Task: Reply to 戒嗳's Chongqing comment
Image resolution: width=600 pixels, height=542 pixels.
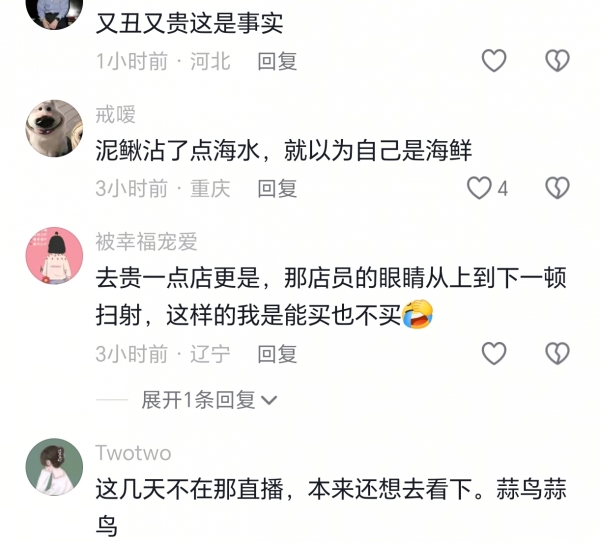Action: pos(277,189)
